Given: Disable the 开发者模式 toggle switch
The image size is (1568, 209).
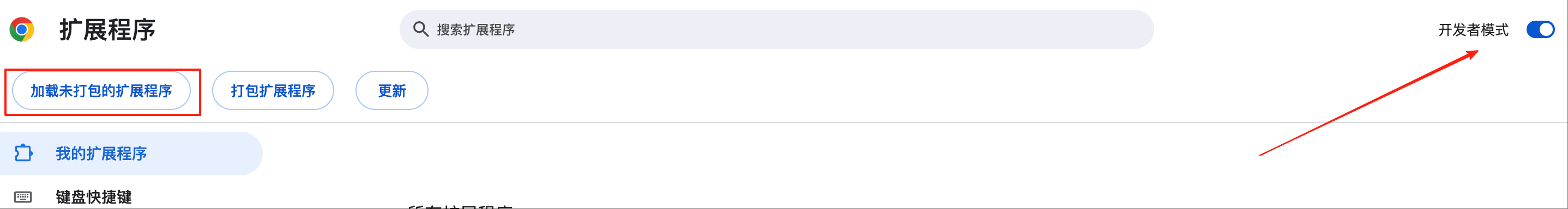Looking at the screenshot, I should (x=1540, y=29).
